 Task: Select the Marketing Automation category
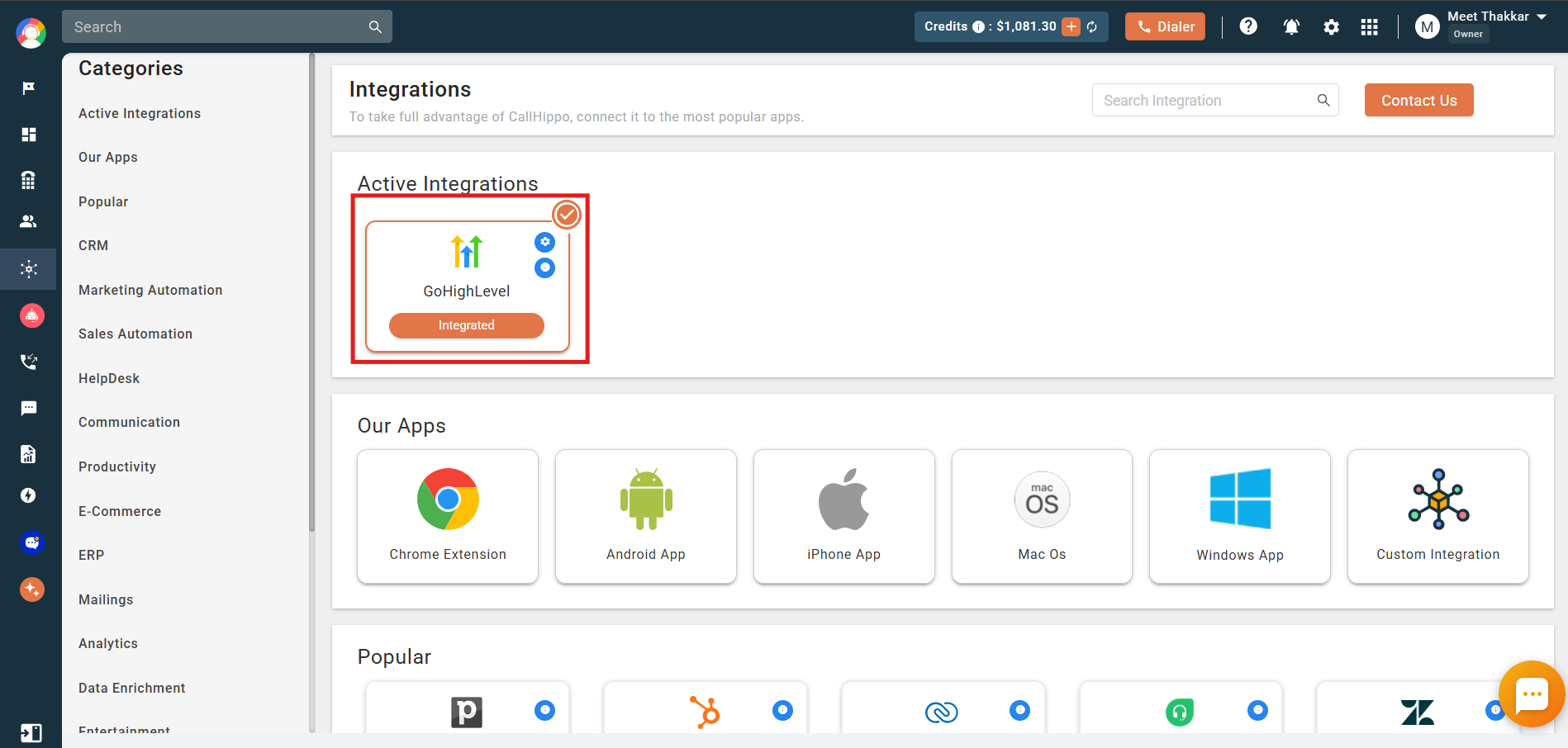pyautogui.click(x=150, y=290)
